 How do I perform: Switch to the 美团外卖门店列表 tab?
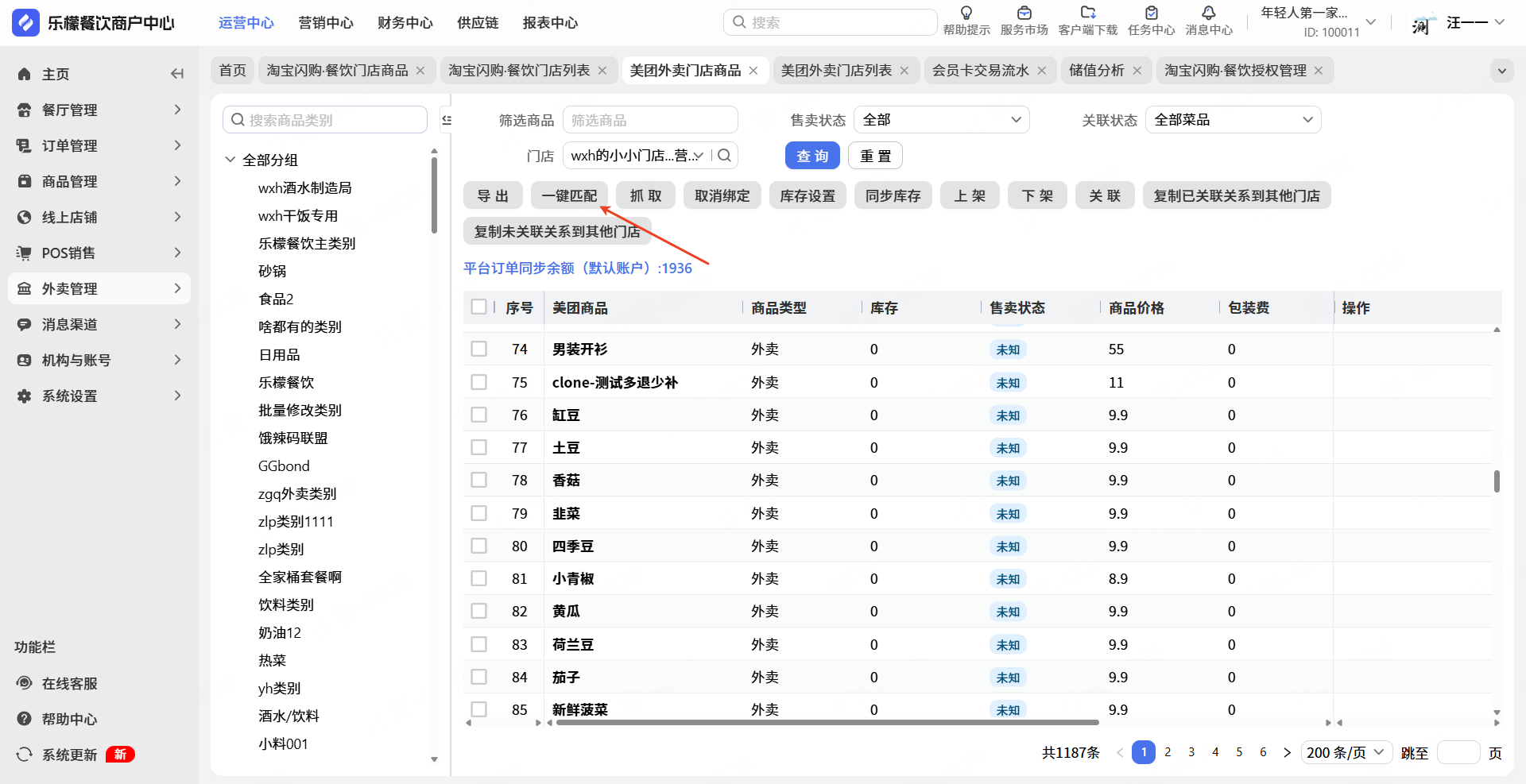point(836,71)
